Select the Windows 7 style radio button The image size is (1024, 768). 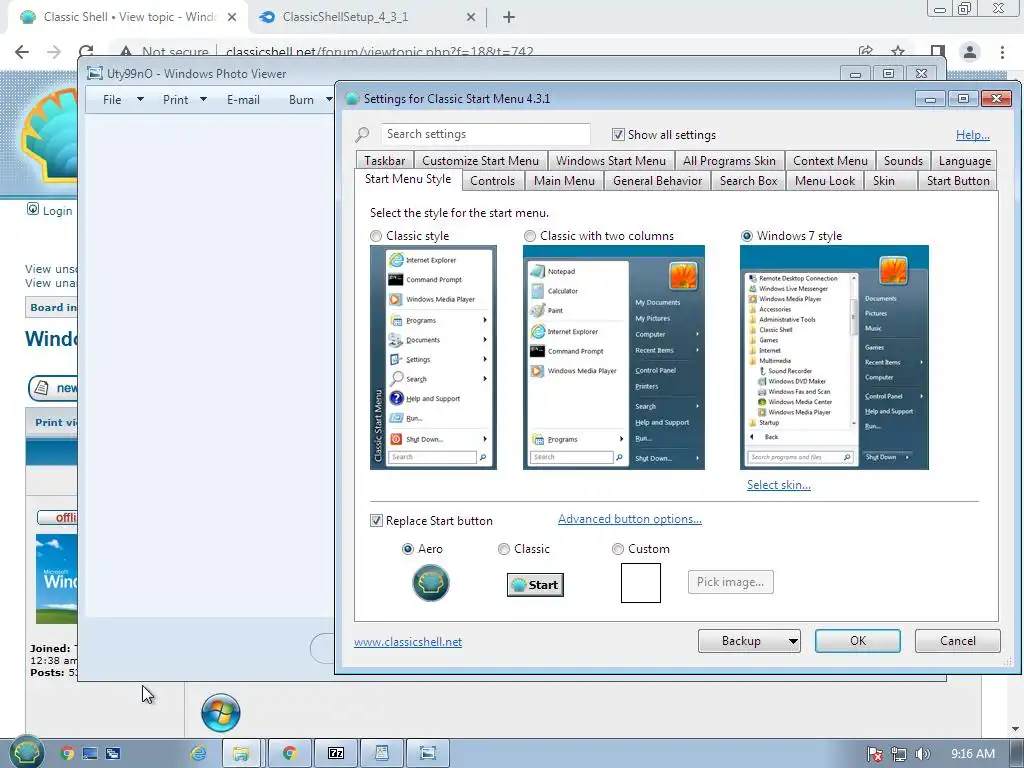[x=746, y=236]
